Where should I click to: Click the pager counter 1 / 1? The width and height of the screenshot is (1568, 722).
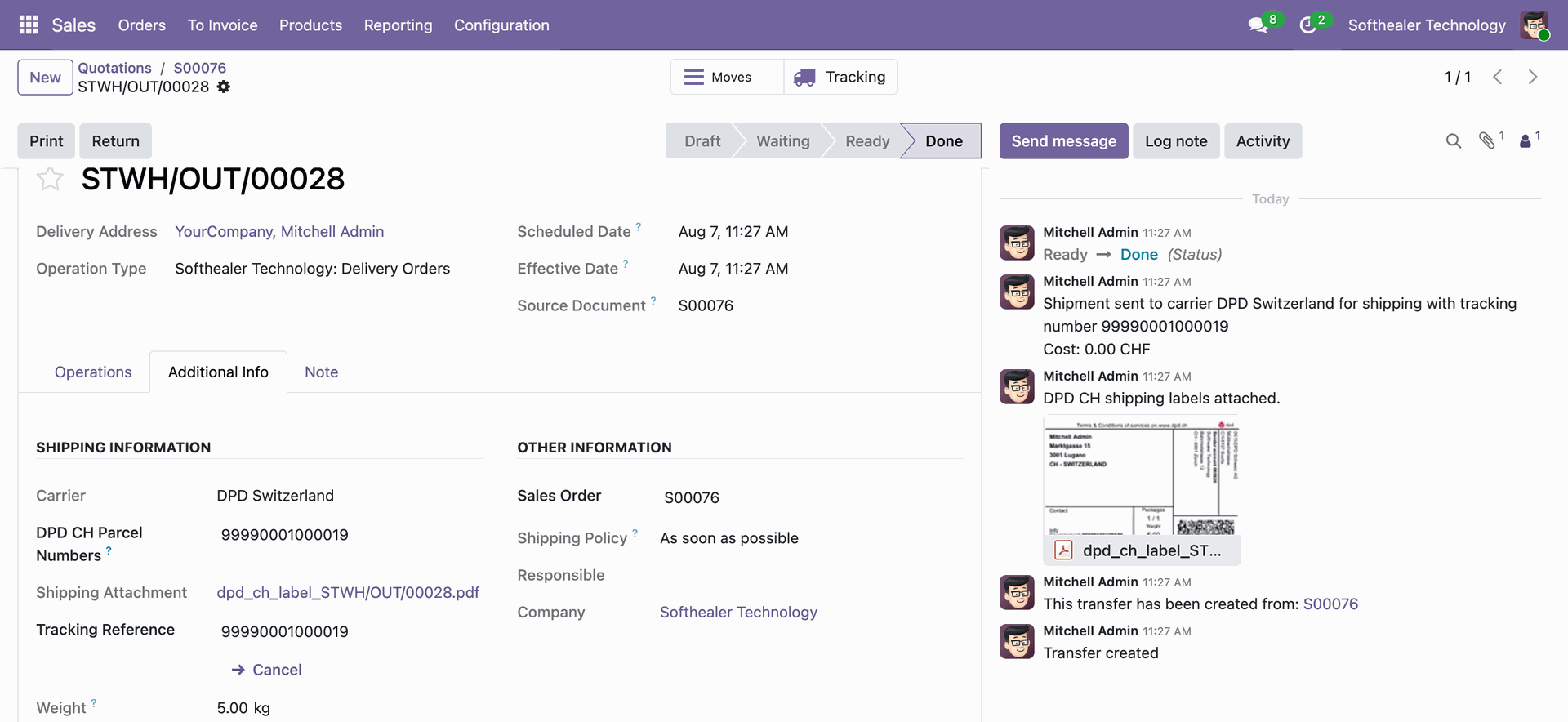1458,77
